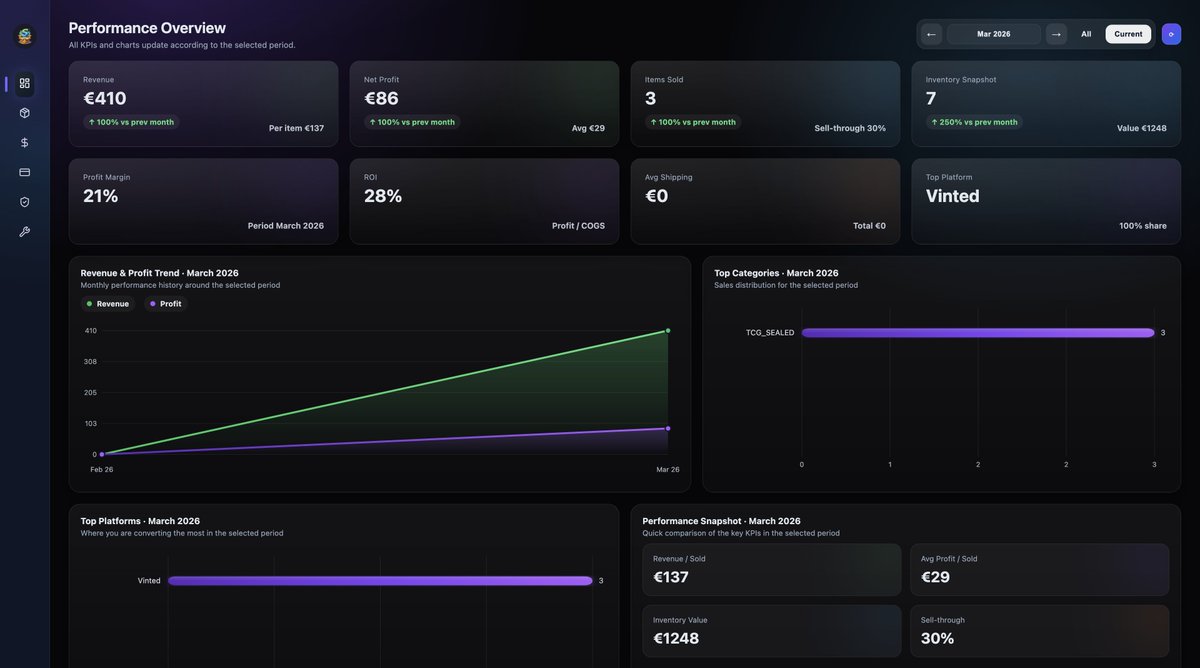Click the 100% share text
1200x668 pixels.
(x=1143, y=226)
